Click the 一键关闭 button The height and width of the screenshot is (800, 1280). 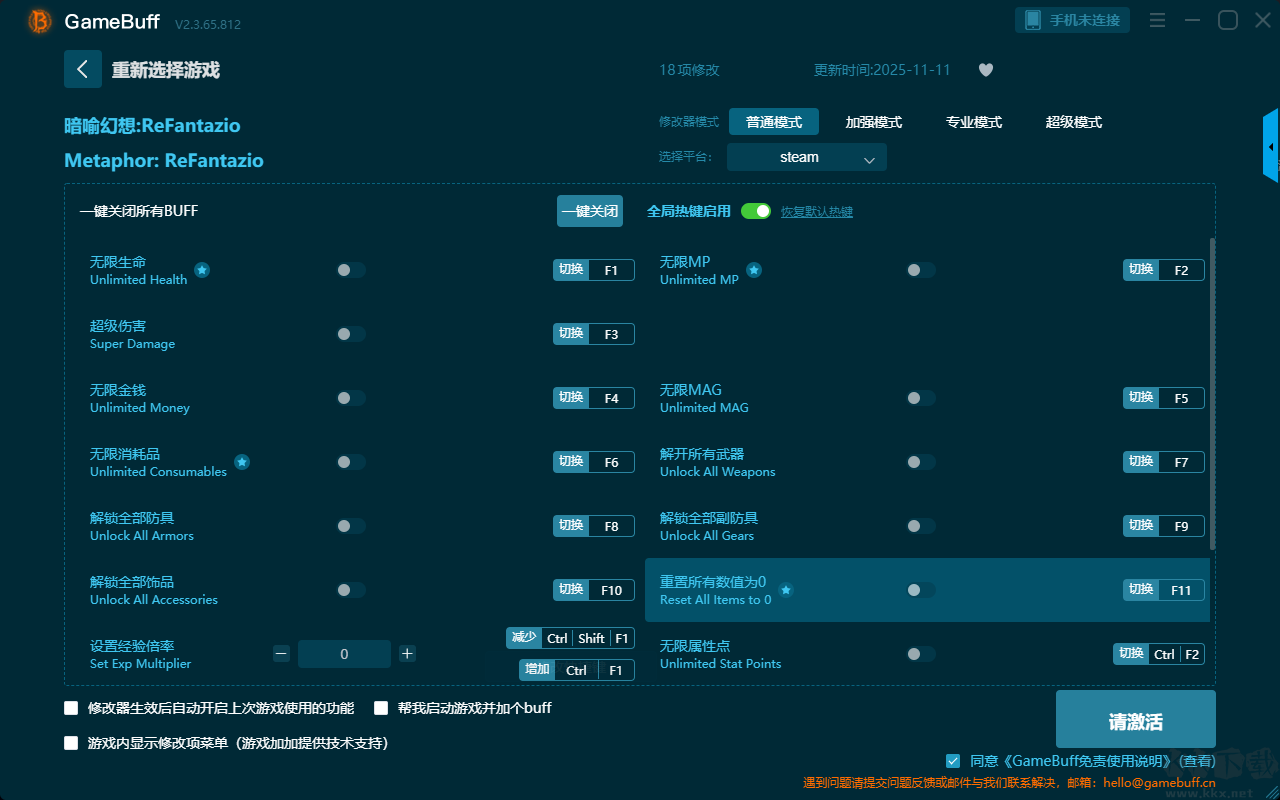pyautogui.click(x=590, y=211)
